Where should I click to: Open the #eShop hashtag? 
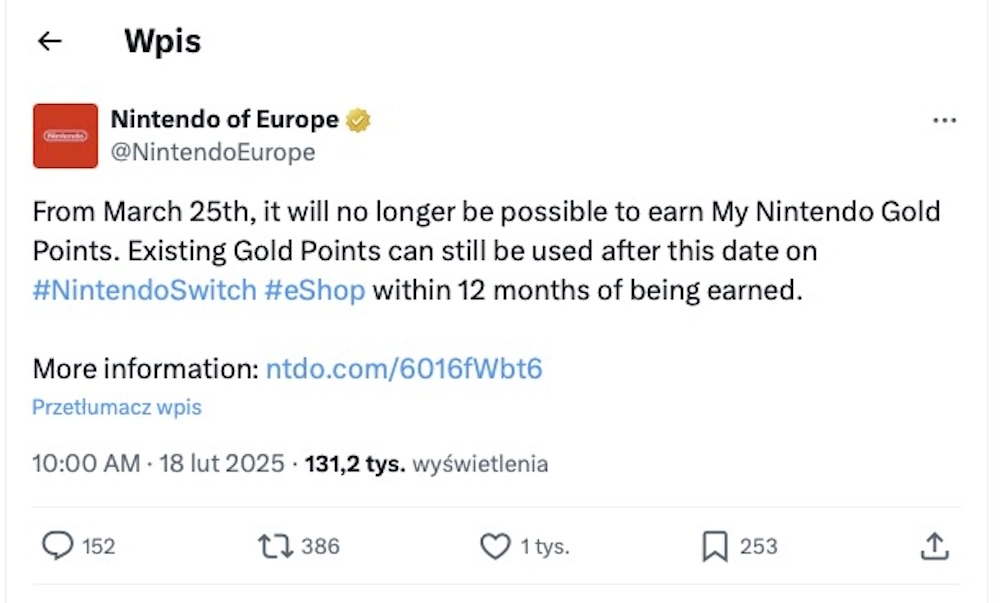click(315, 290)
